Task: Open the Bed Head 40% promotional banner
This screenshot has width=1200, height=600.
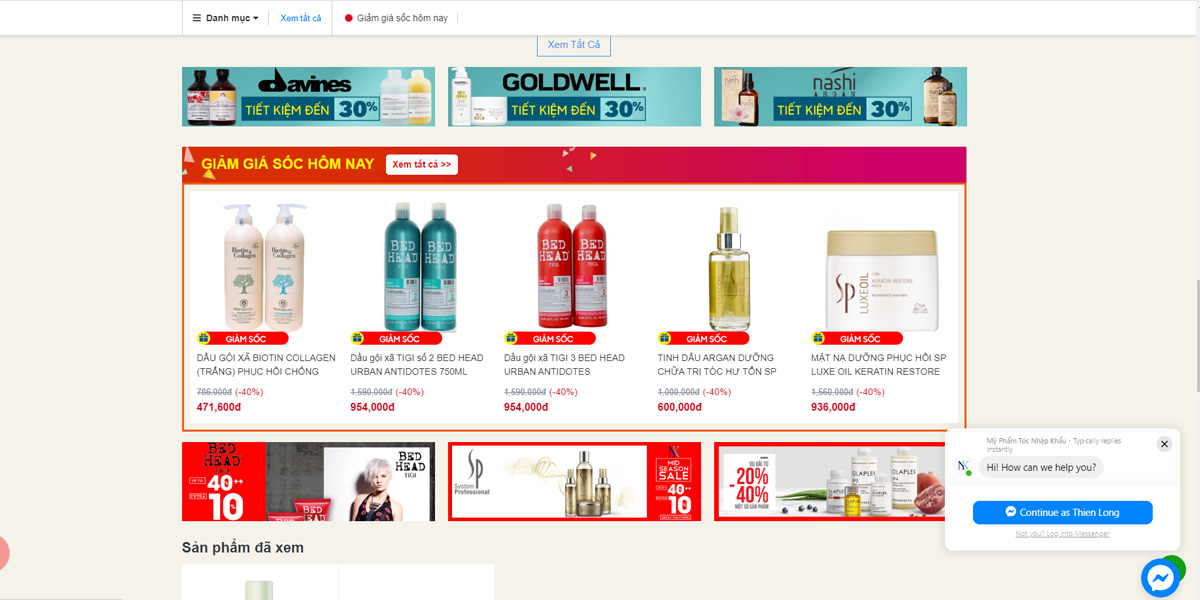Action: tap(308, 482)
